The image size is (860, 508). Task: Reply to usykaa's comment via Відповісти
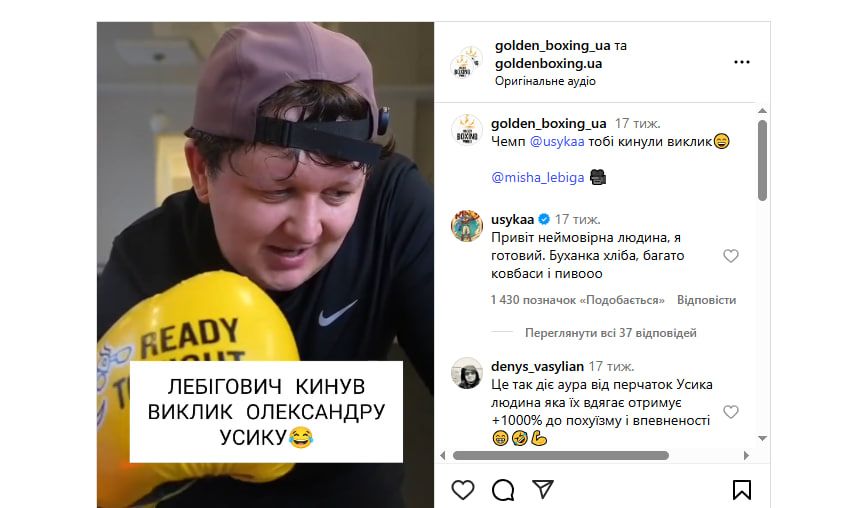[706, 300]
